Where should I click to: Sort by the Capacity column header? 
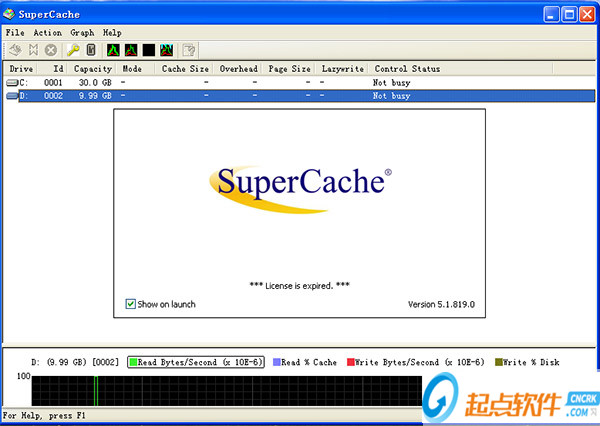[92, 69]
